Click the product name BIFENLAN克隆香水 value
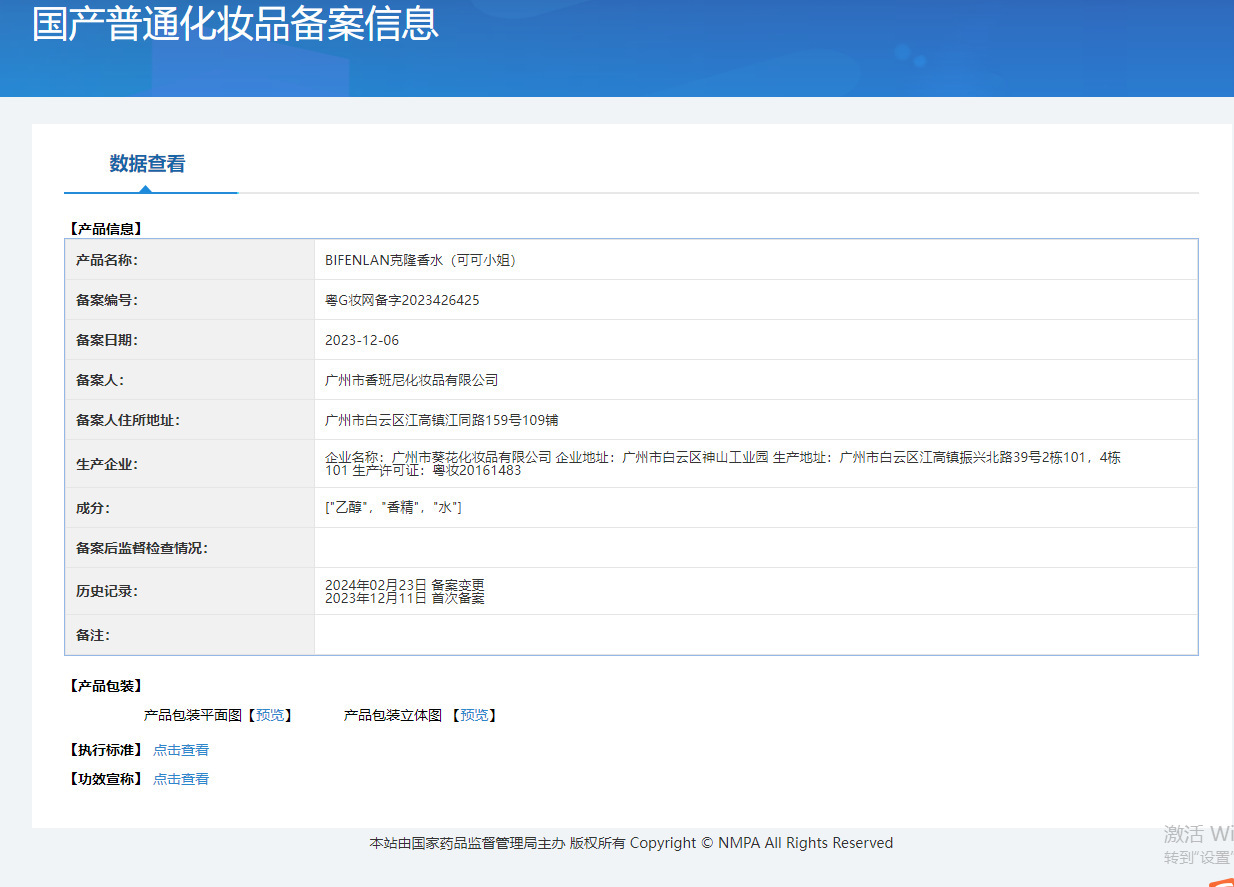Screen dimensions: 1234x887 420,260
